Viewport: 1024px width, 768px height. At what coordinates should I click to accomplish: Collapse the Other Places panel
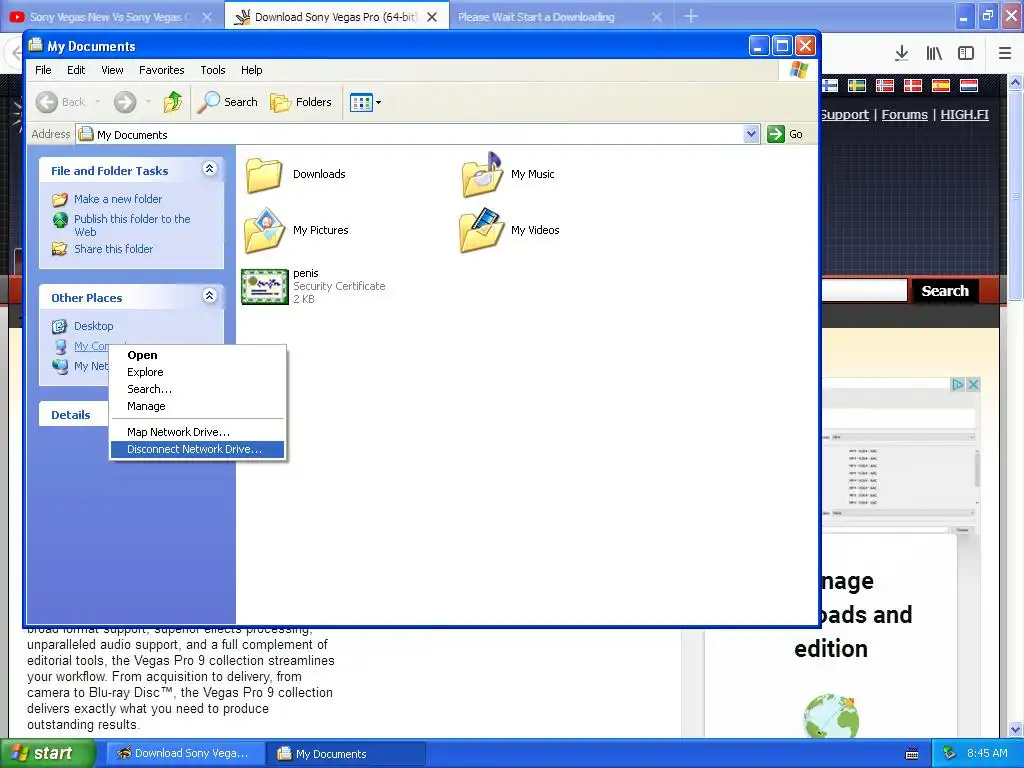click(x=209, y=296)
